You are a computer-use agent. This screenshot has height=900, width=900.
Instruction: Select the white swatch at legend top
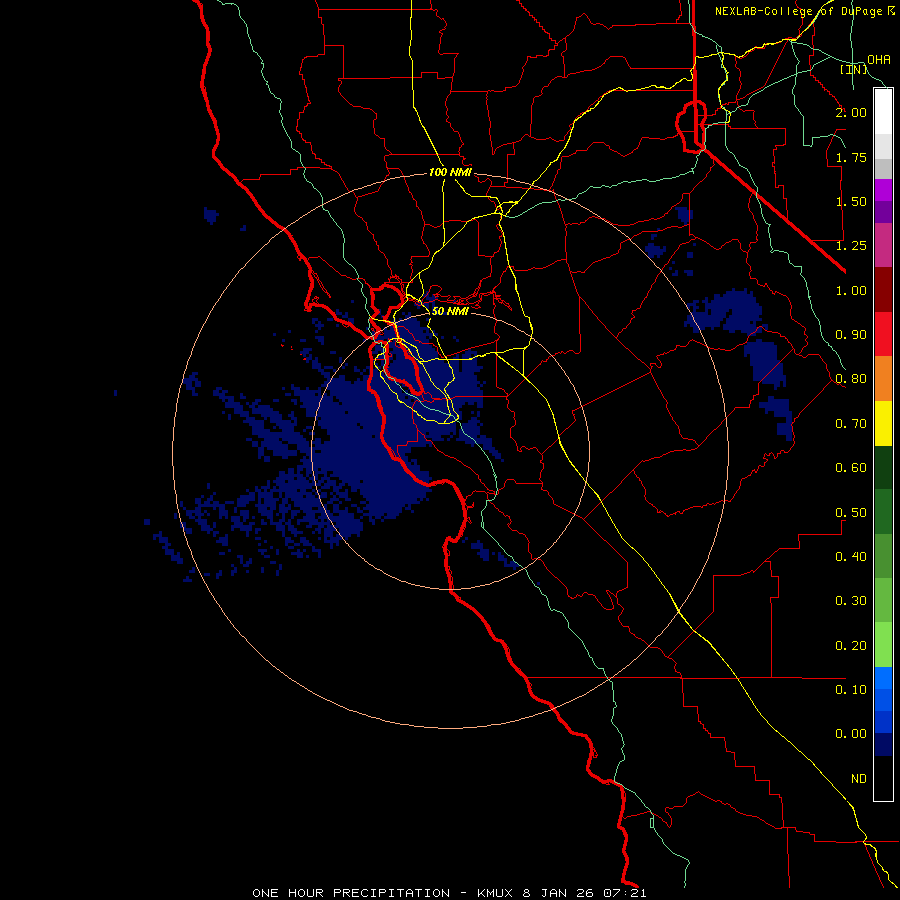883,112
